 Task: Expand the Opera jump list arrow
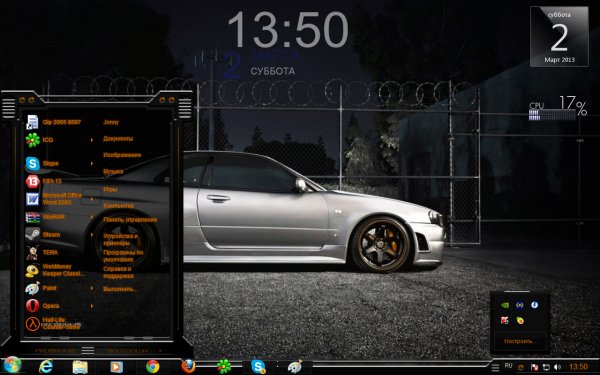point(92,306)
